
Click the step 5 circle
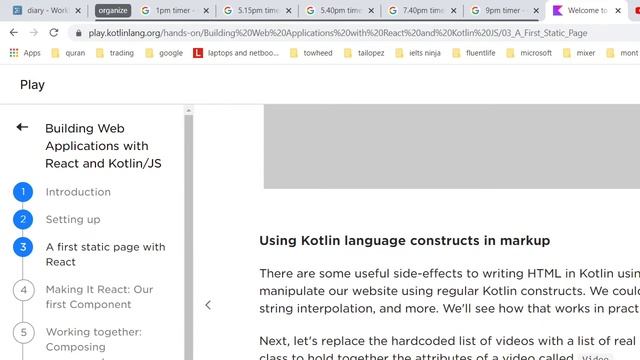tap(23, 333)
